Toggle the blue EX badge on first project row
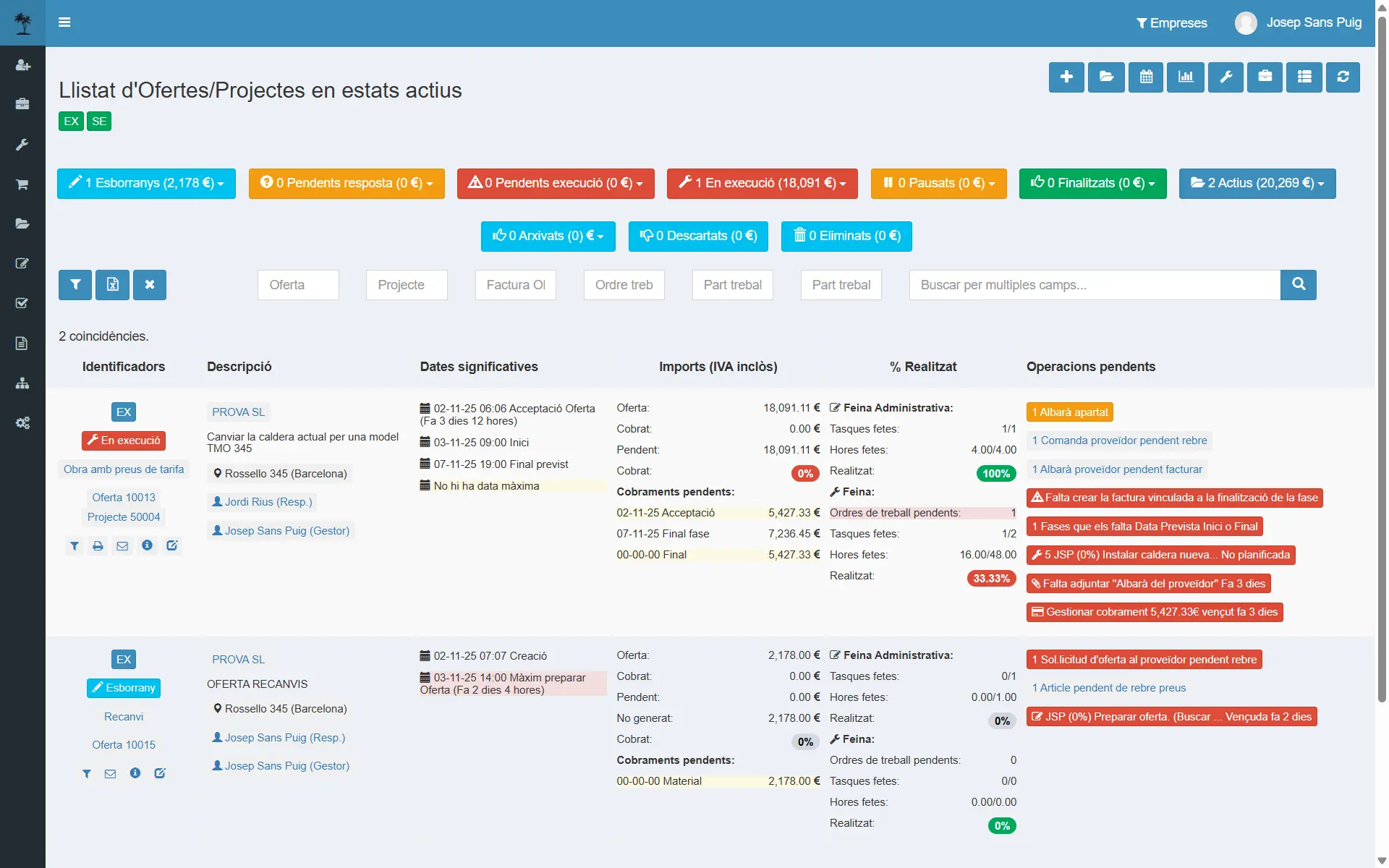This screenshot has height=868, width=1389. point(124,412)
